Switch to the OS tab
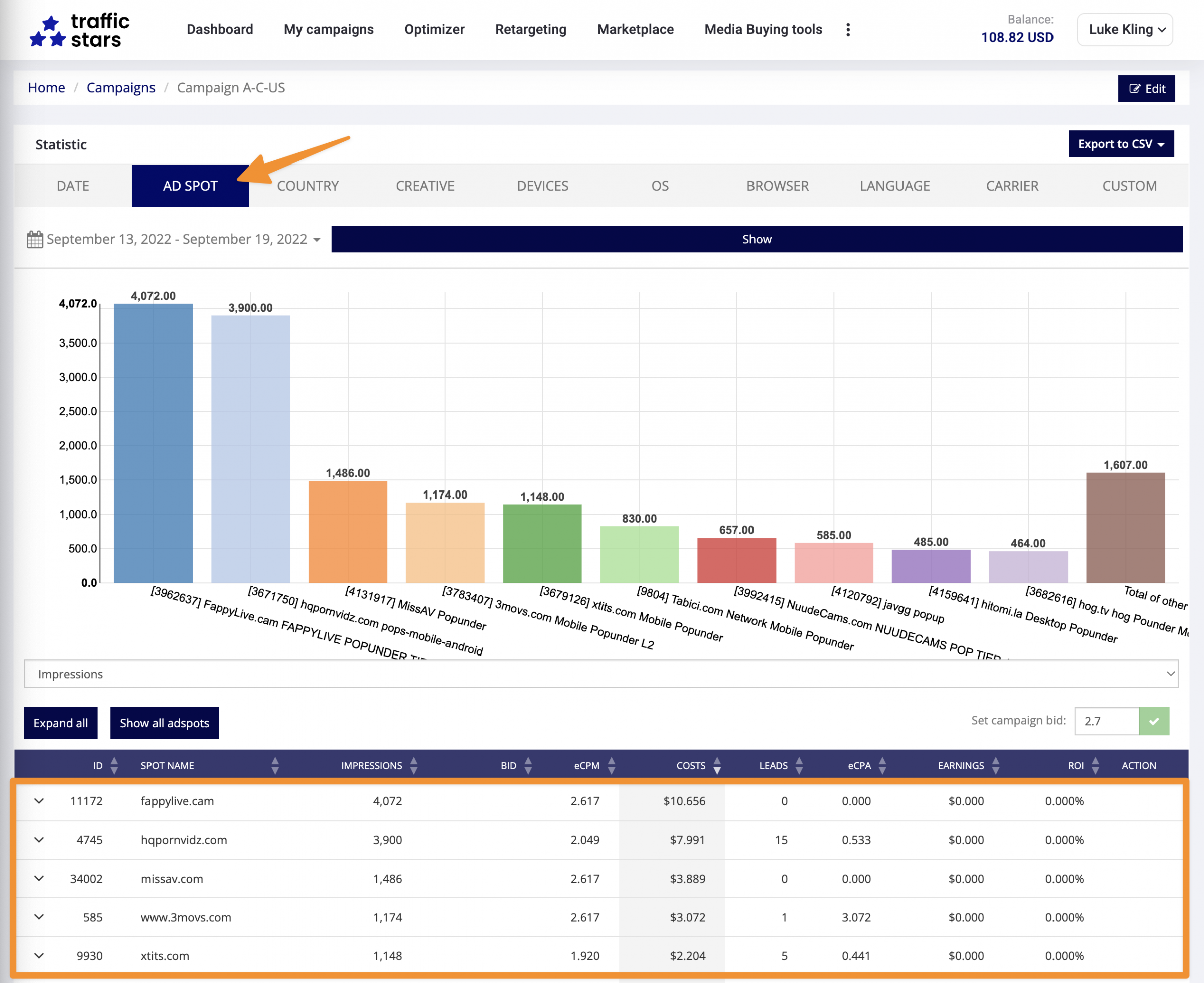Image resolution: width=1204 pixels, height=983 pixels. point(660,186)
